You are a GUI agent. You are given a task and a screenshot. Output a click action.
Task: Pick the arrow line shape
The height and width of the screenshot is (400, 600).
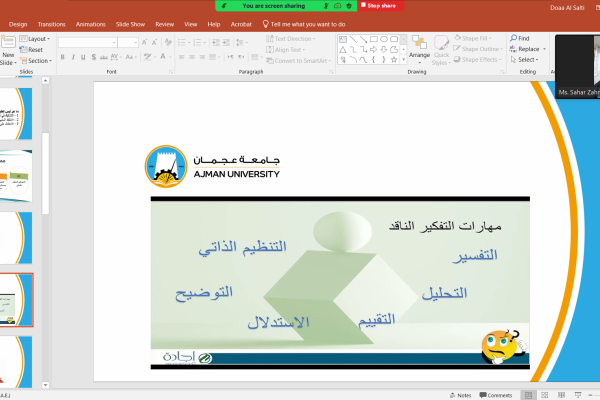pos(364,39)
